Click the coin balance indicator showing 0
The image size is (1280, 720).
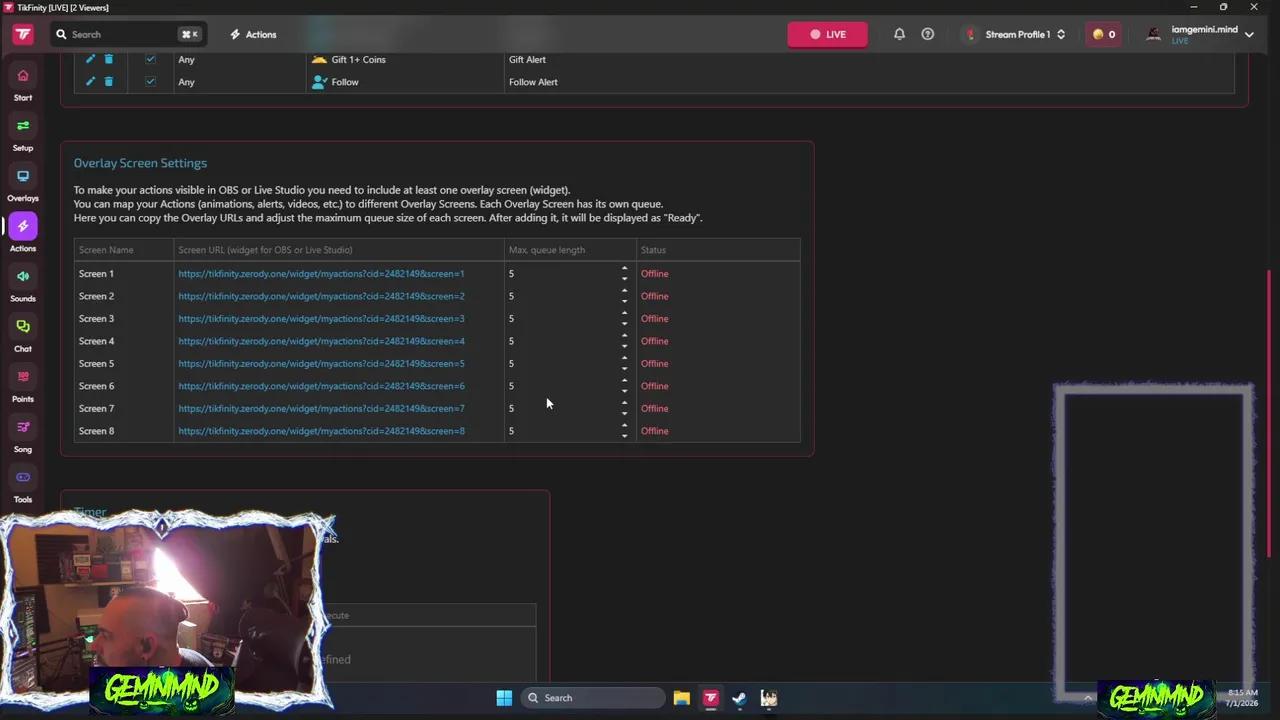click(1104, 34)
